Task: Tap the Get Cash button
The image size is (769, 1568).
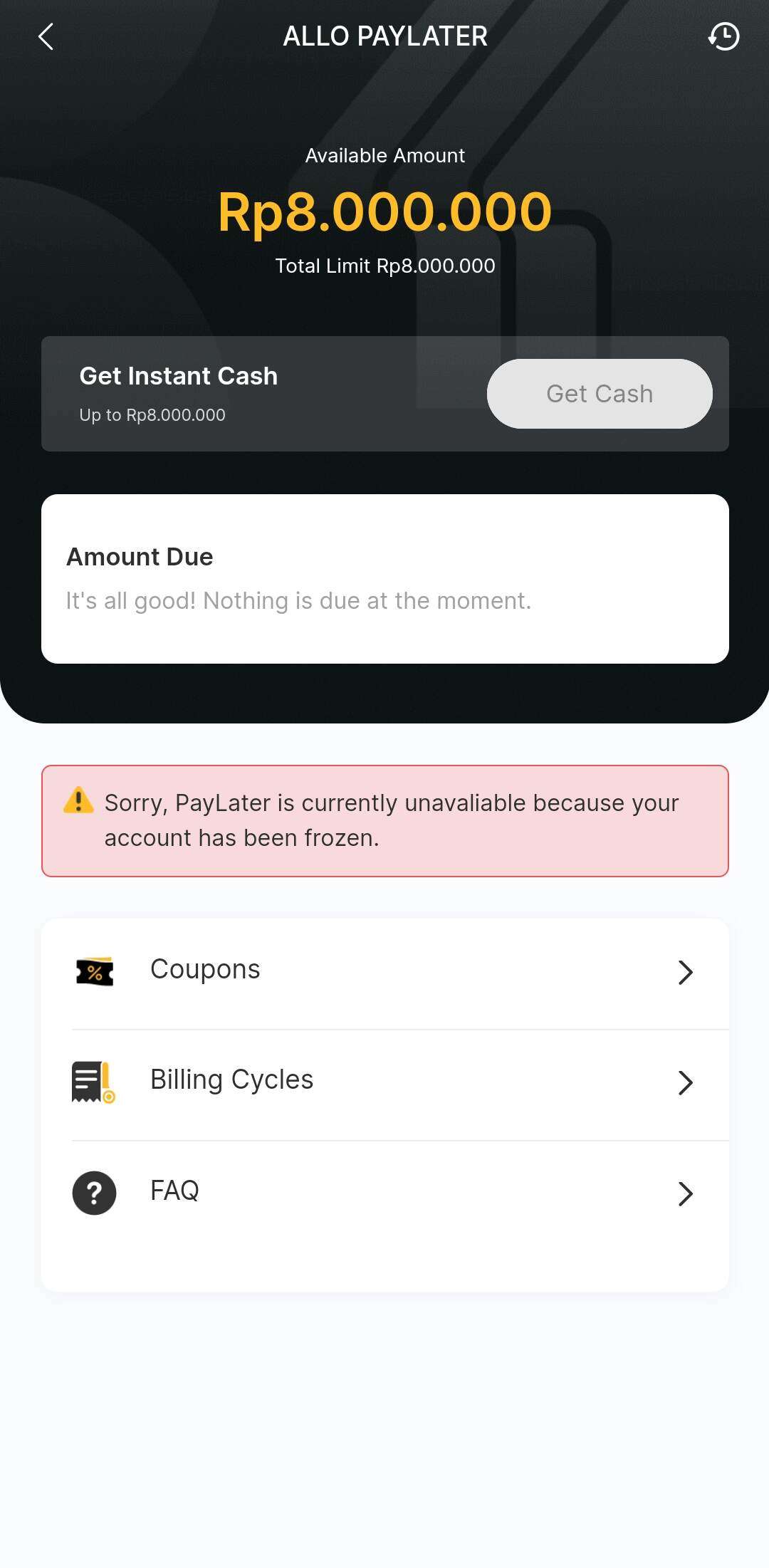Action: (600, 394)
